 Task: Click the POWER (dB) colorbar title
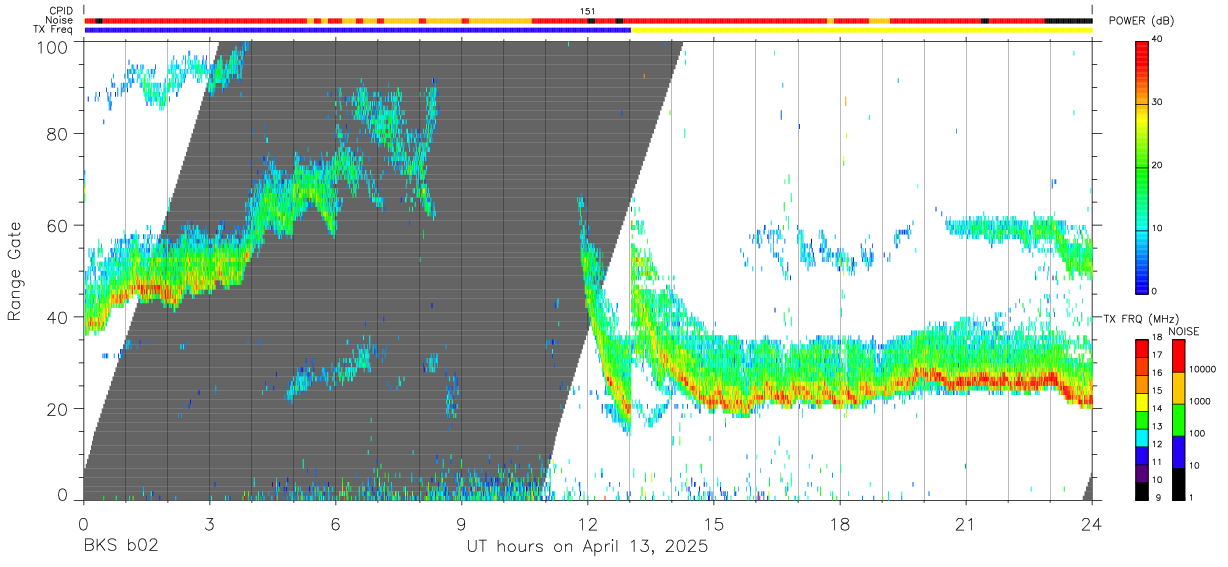[1140, 20]
